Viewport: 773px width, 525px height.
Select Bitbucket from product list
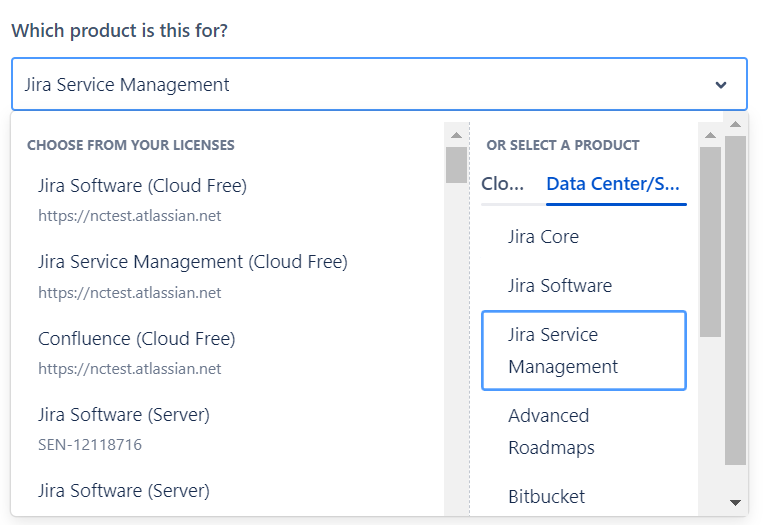546,497
